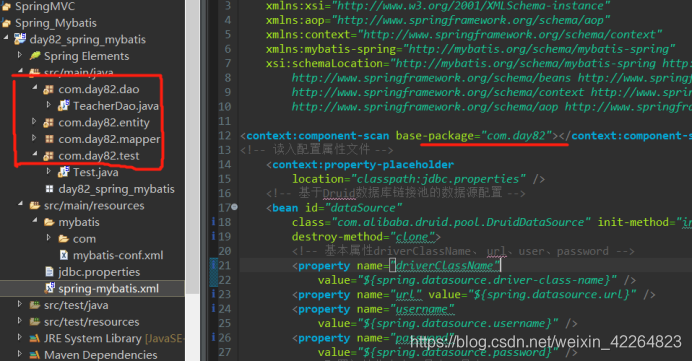The width and height of the screenshot is (692, 361).
Task: Click the mybatis-conf.xml file icon
Action: click(64, 255)
